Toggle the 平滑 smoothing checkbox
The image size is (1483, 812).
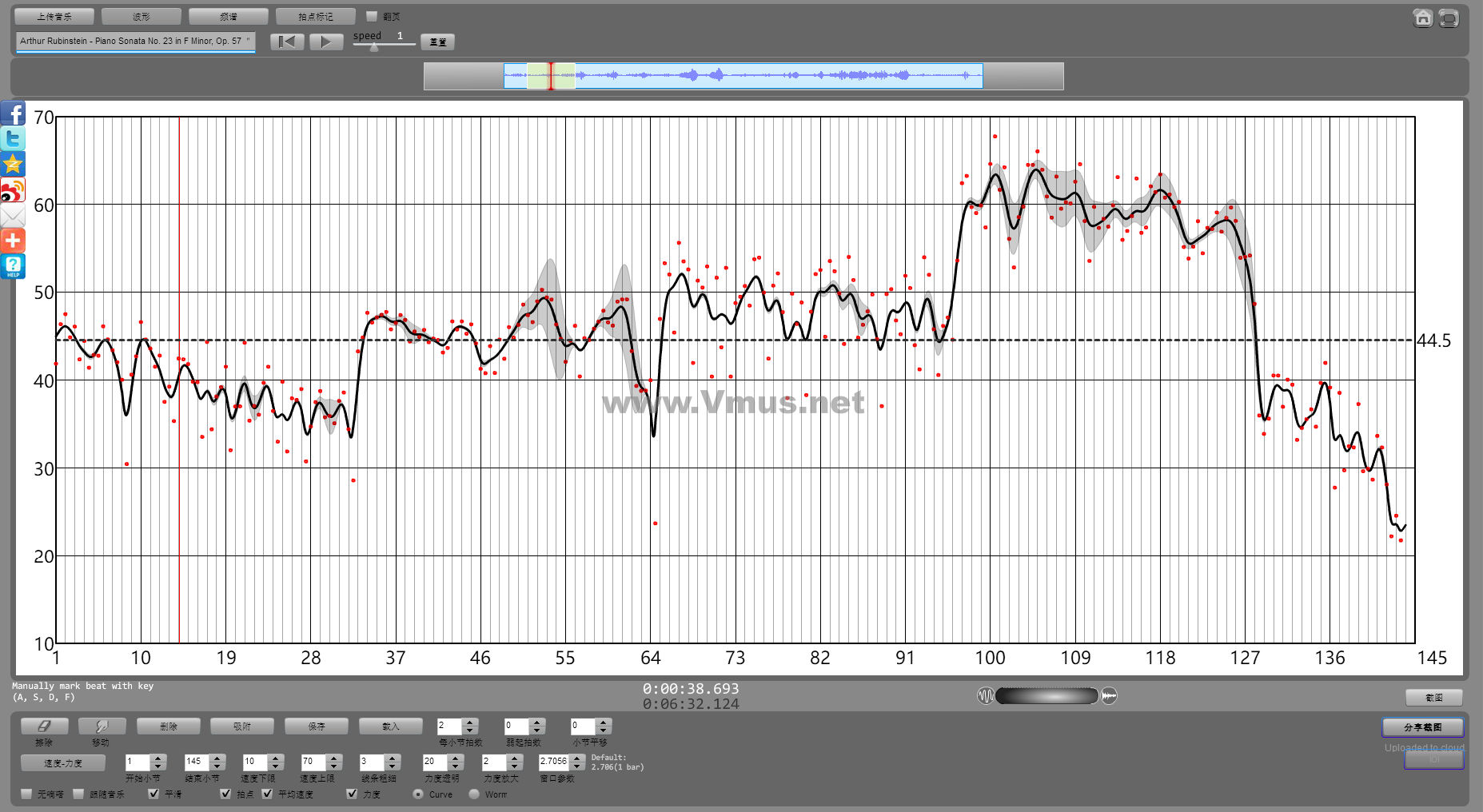pyautogui.click(x=153, y=794)
